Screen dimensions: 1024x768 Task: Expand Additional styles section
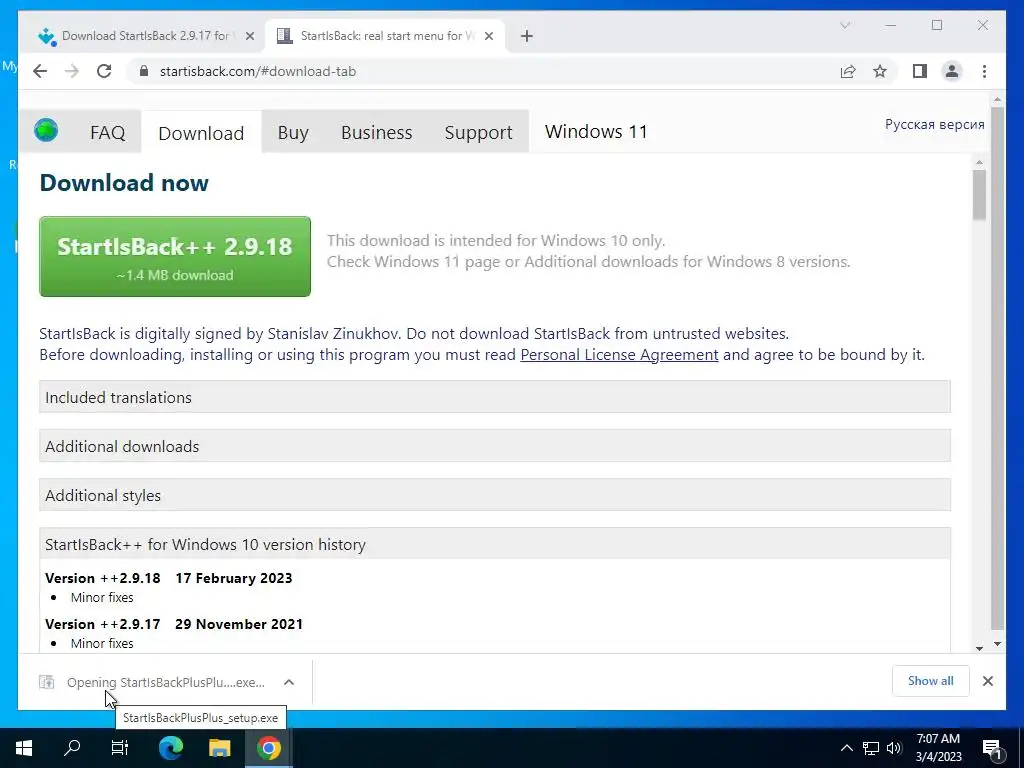(x=494, y=495)
